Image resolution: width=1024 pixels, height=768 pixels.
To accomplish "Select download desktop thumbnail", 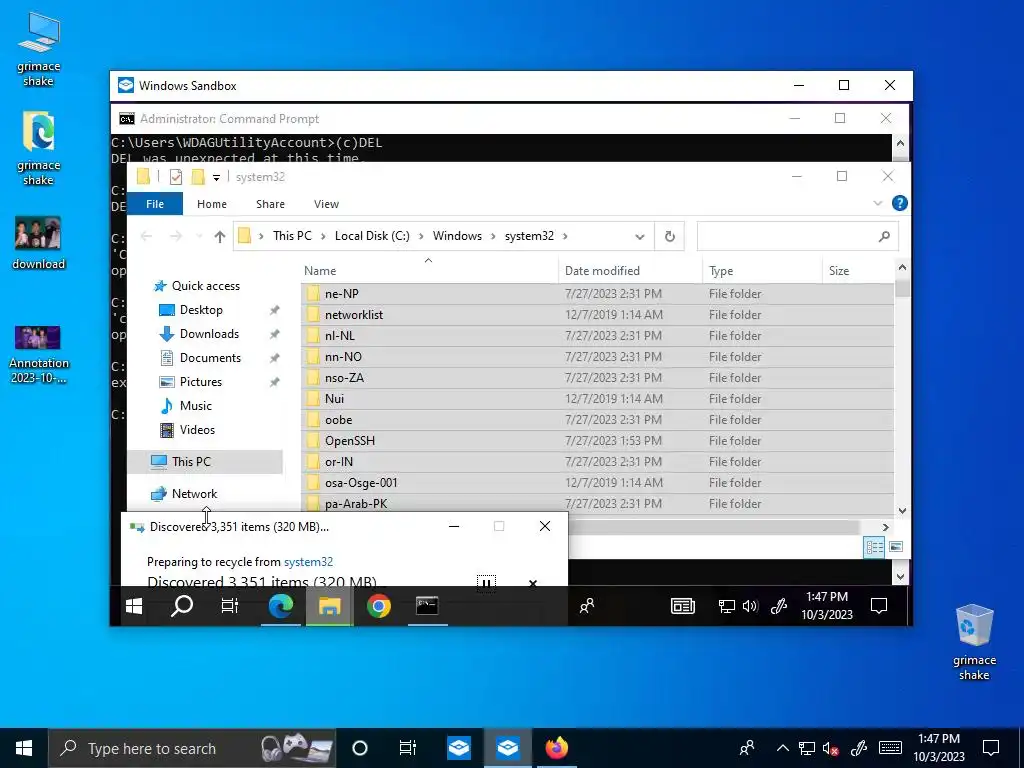I will click(x=38, y=242).
